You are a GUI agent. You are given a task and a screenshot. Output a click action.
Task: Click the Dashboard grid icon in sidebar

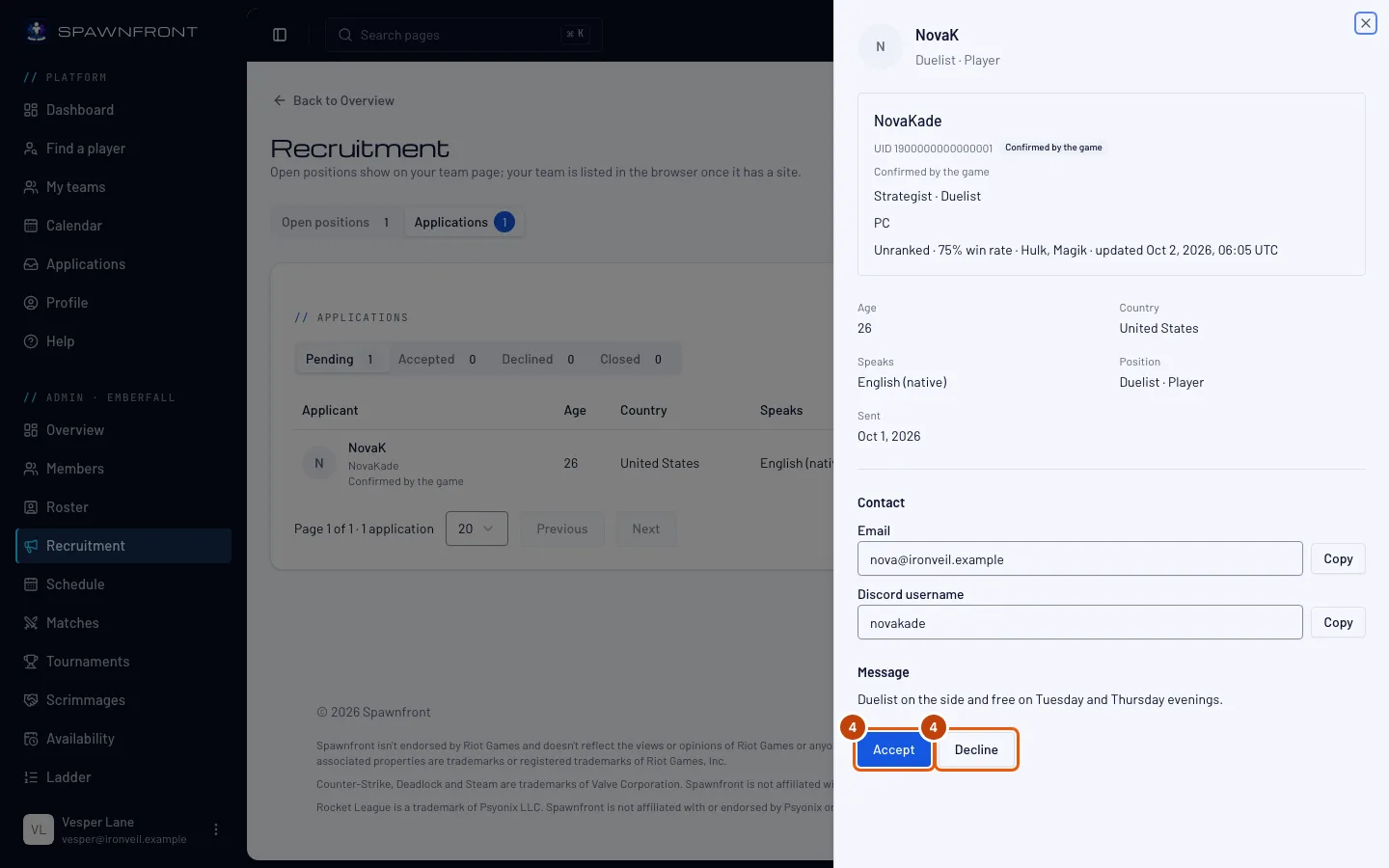31,110
